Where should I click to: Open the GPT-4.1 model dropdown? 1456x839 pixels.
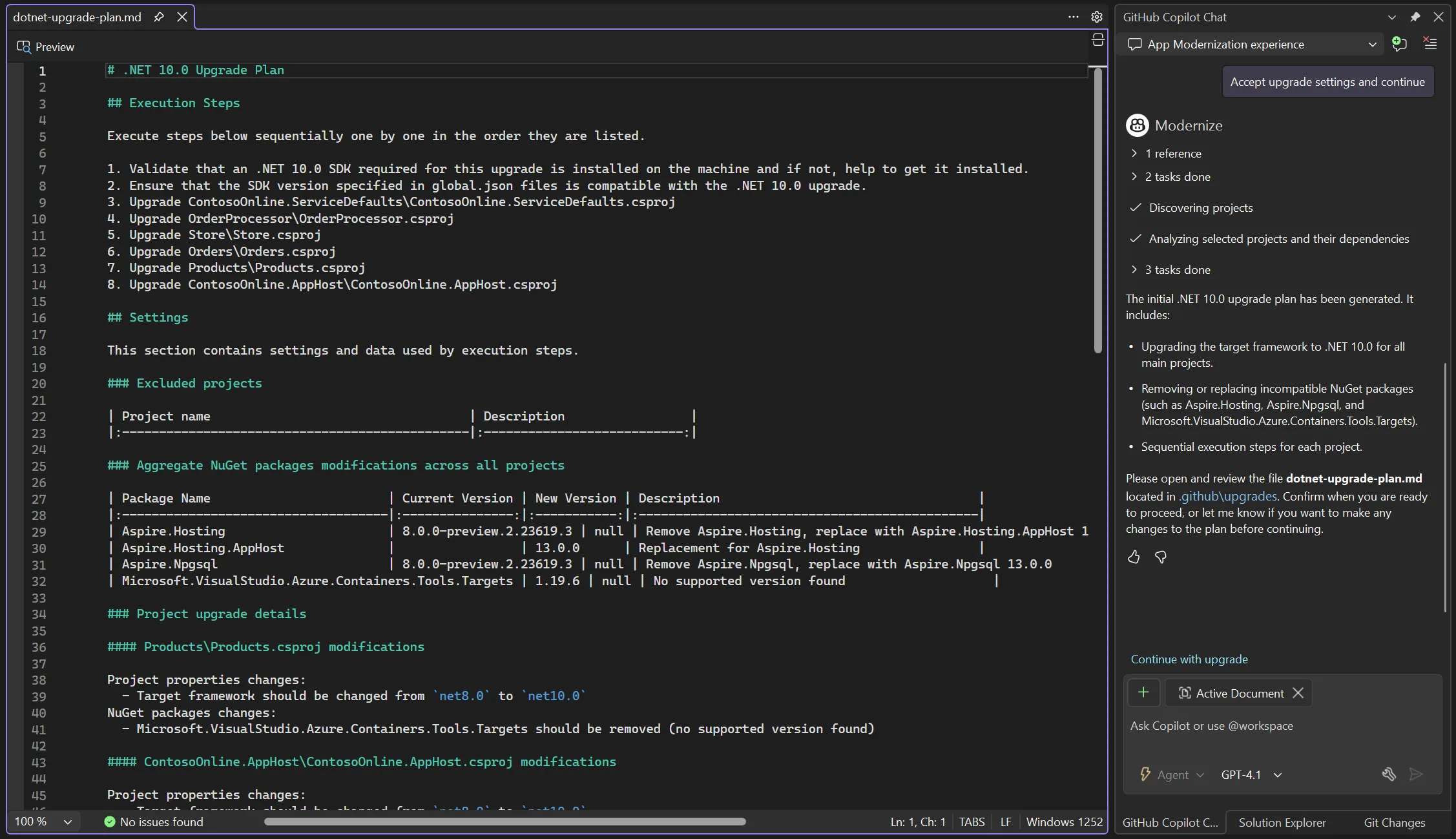[x=1251, y=774]
